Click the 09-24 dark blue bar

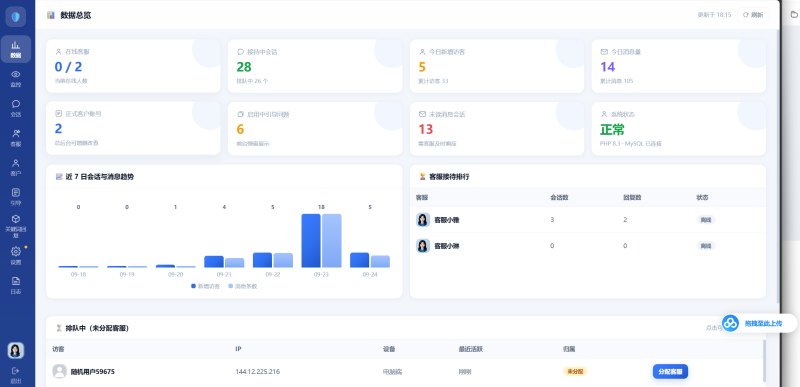[x=360, y=260]
